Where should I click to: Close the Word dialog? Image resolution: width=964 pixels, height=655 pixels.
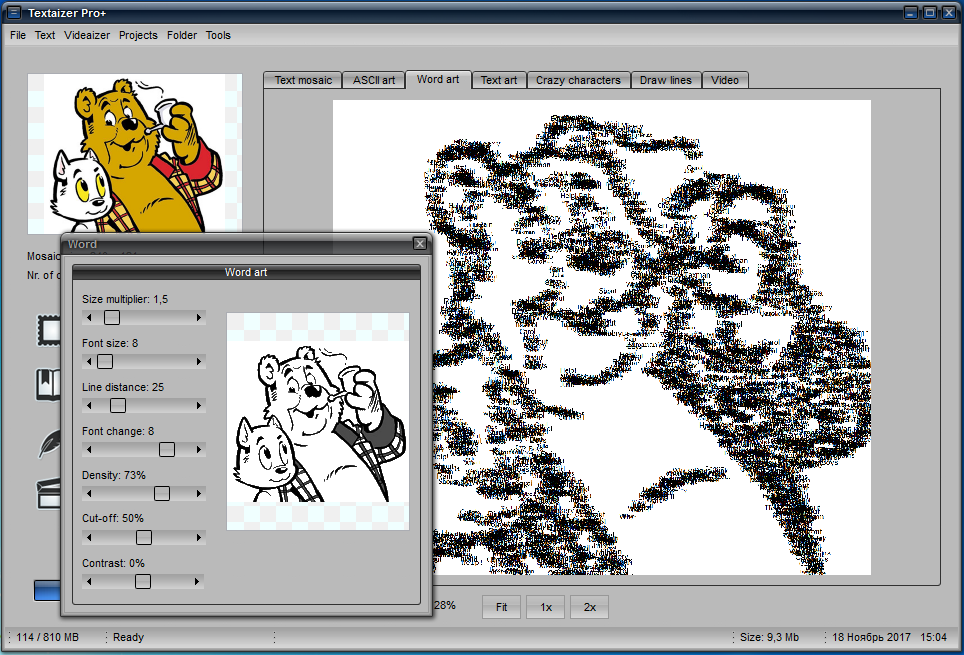coord(420,244)
